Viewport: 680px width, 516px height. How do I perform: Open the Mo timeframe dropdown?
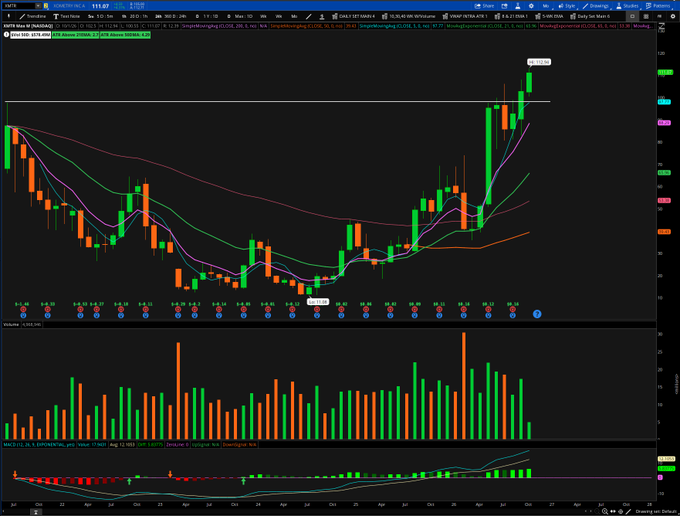pyautogui.click(x=546, y=6)
